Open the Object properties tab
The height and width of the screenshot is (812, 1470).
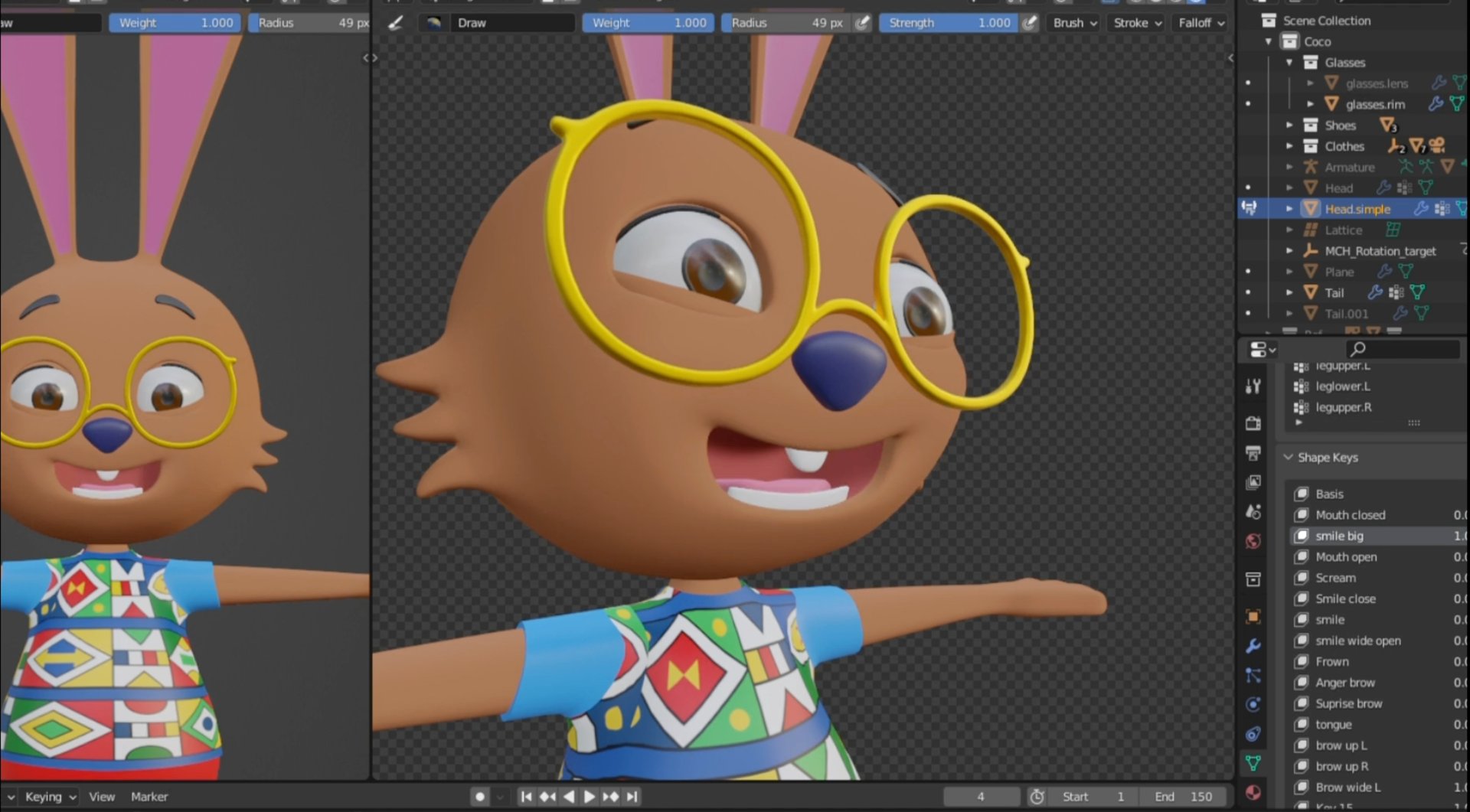(1253, 617)
